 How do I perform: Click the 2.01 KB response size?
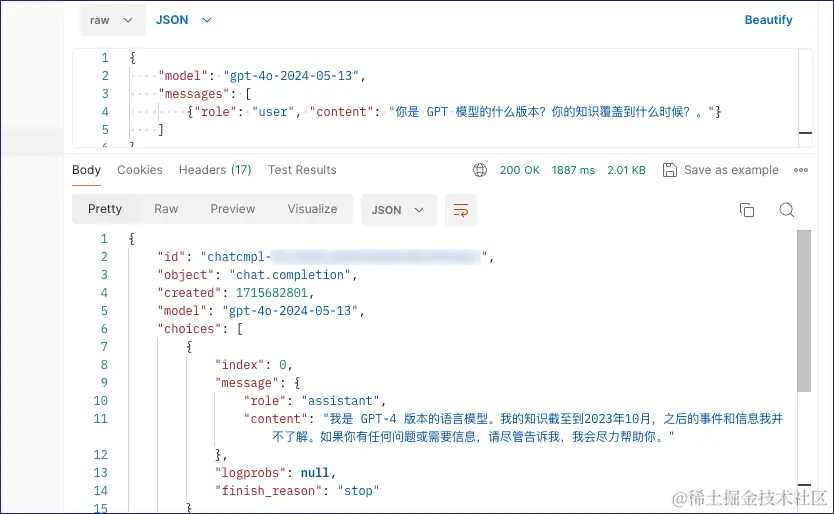(x=626, y=170)
